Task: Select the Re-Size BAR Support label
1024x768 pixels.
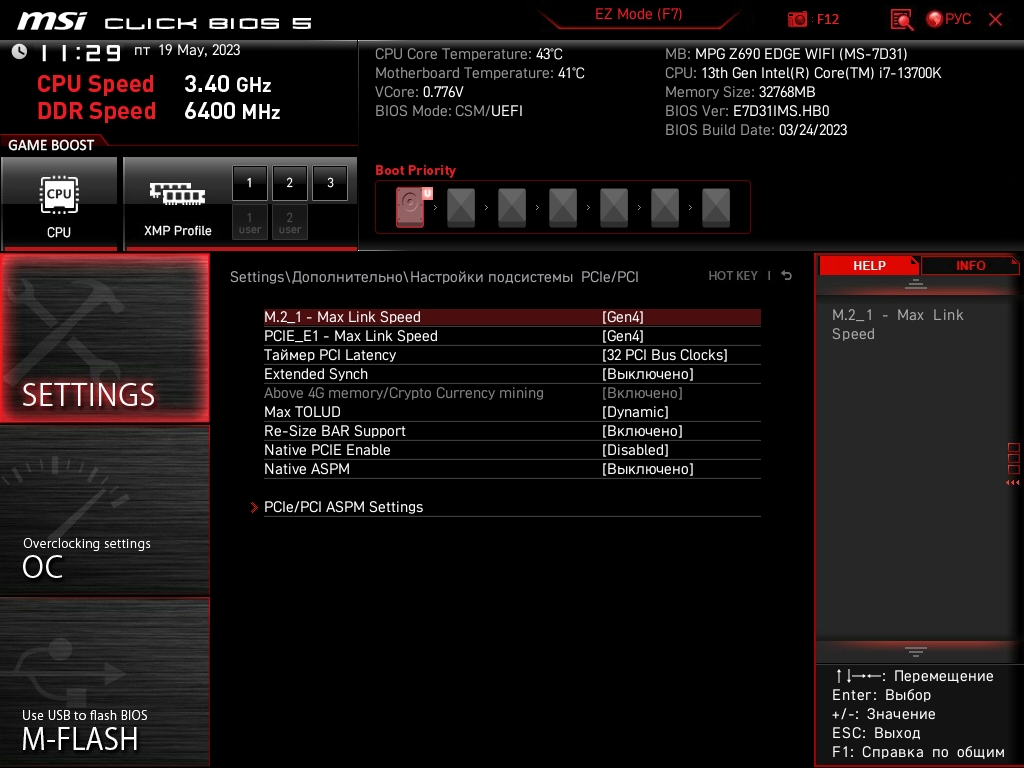Action: tap(334, 431)
